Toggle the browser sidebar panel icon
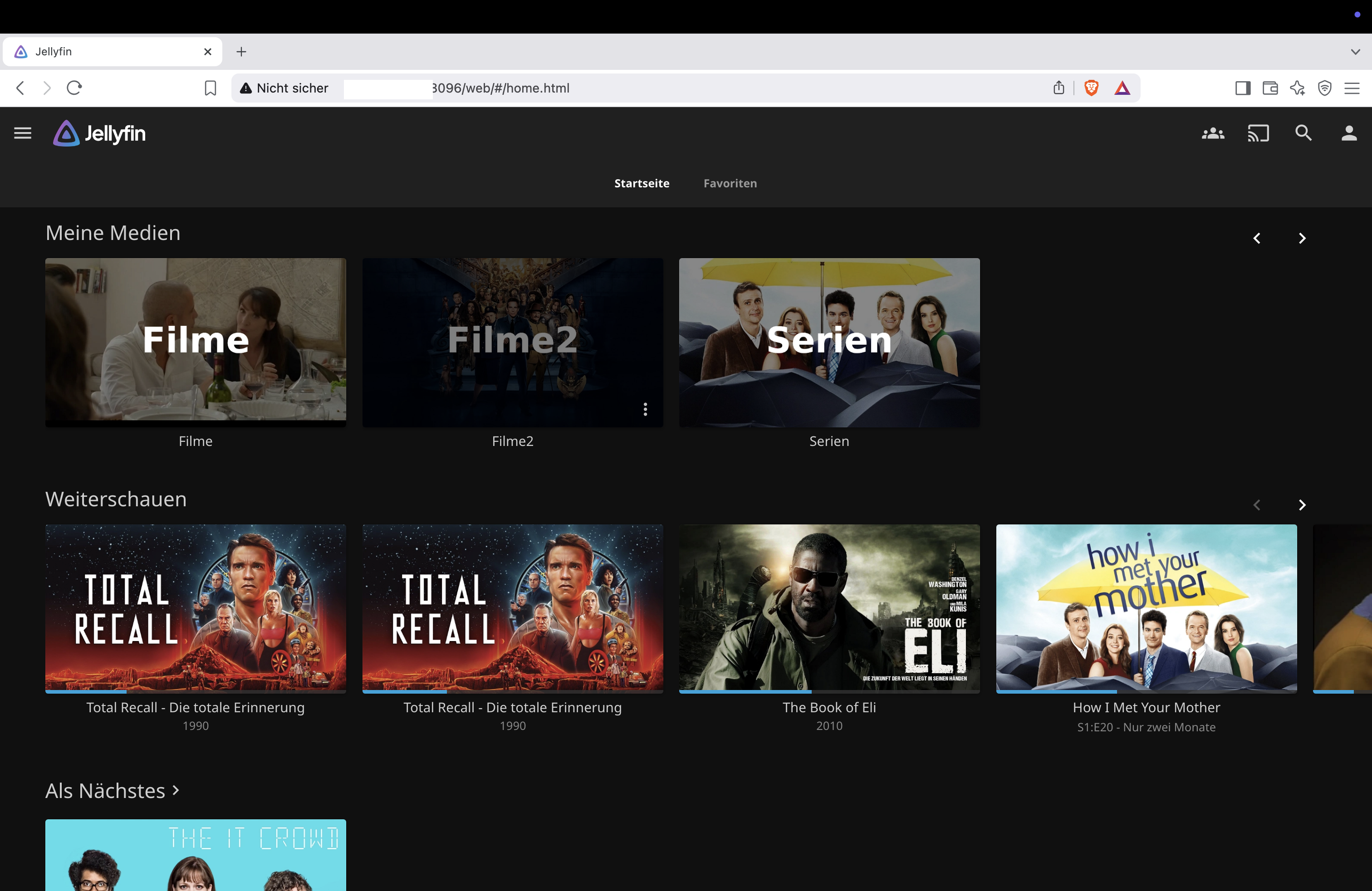Viewport: 1372px width, 891px height. coord(1243,88)
